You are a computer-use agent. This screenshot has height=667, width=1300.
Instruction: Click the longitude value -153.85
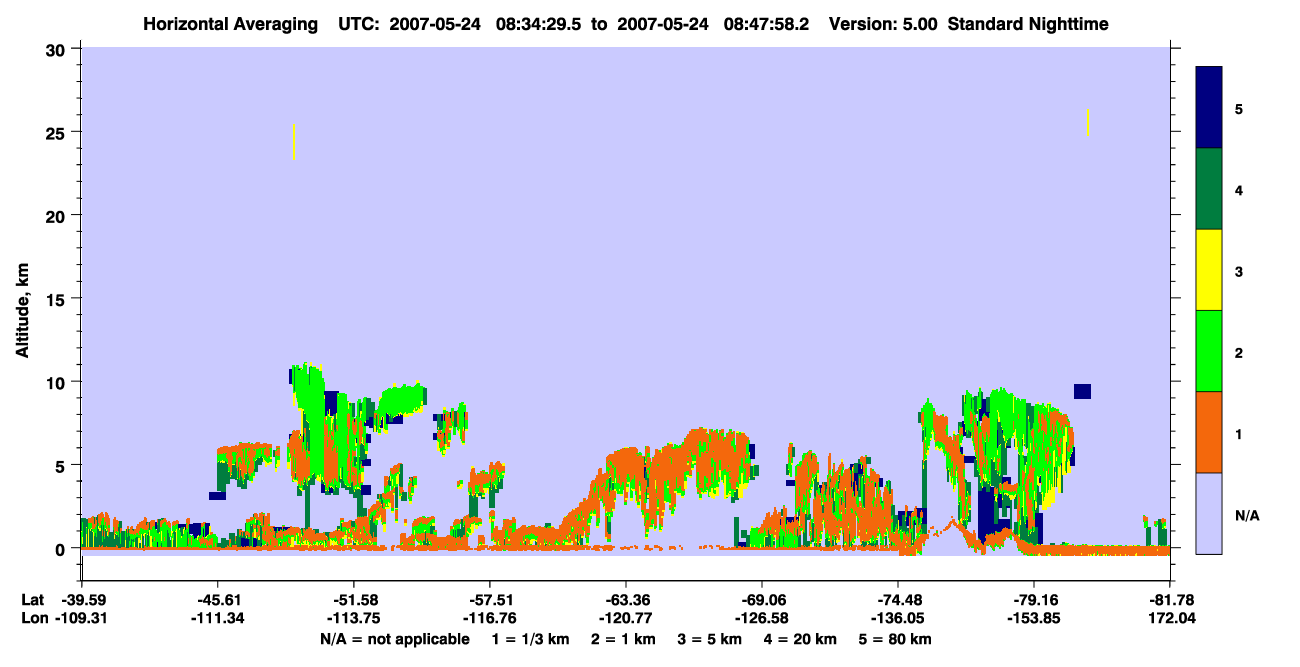point(1034,618)
